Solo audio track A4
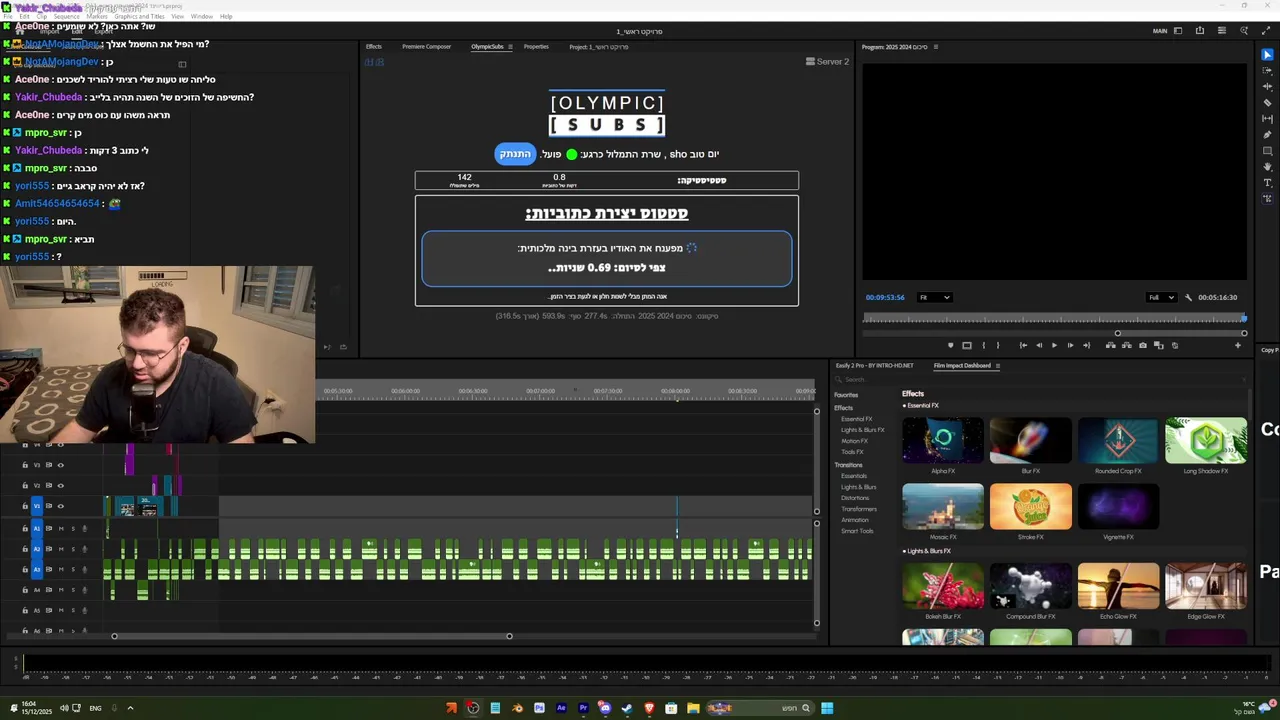The image size is (1280, 720). [x=73, y=590]
